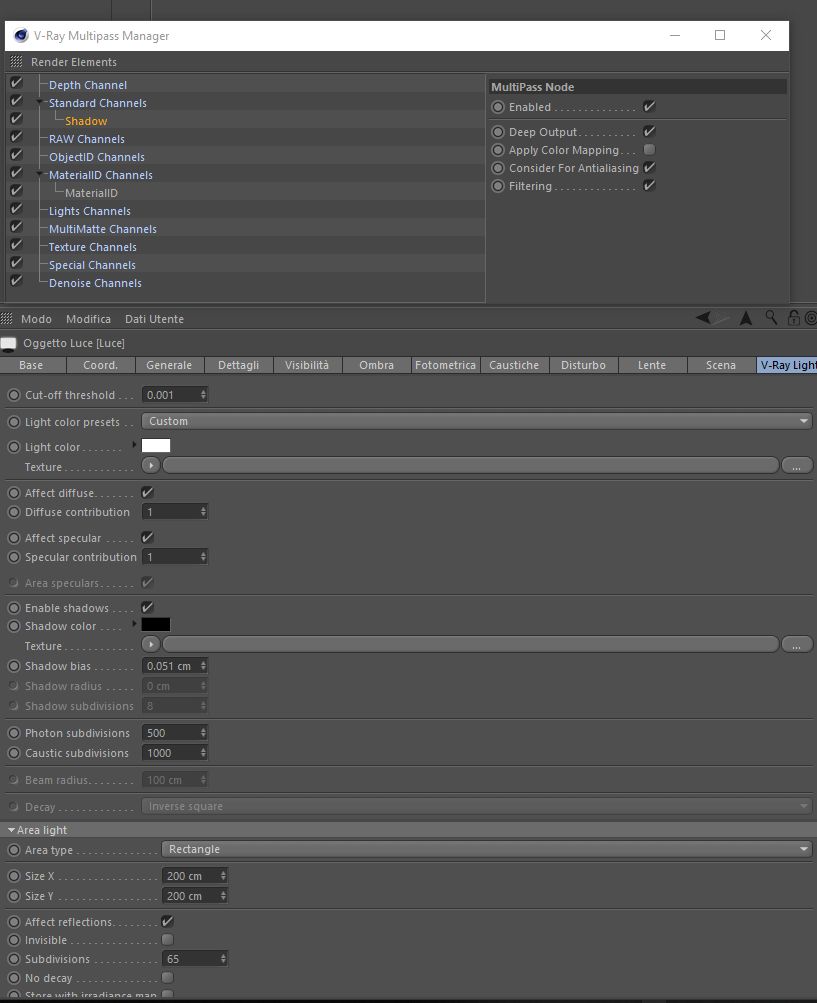Switch to the Fotometrica tab
Screen dimensions: 817x1003
pyautogui.click(x=445, y=365)
